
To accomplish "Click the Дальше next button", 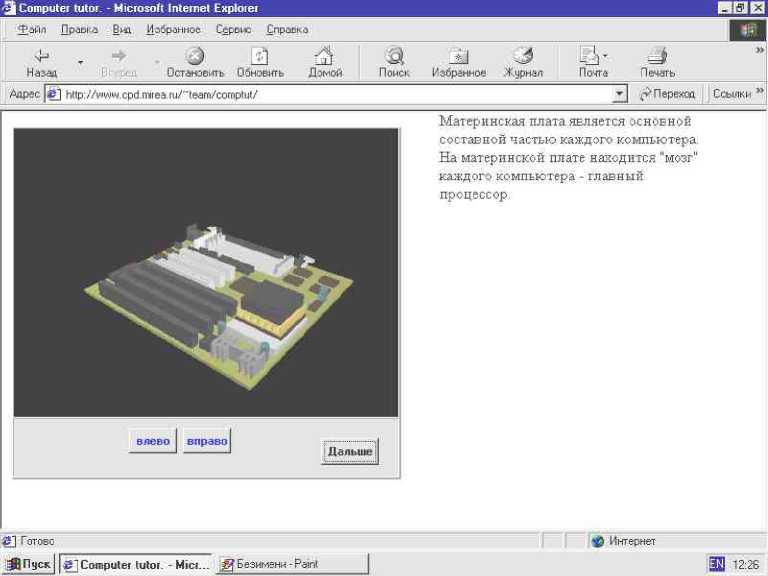I will click(350, 452).
